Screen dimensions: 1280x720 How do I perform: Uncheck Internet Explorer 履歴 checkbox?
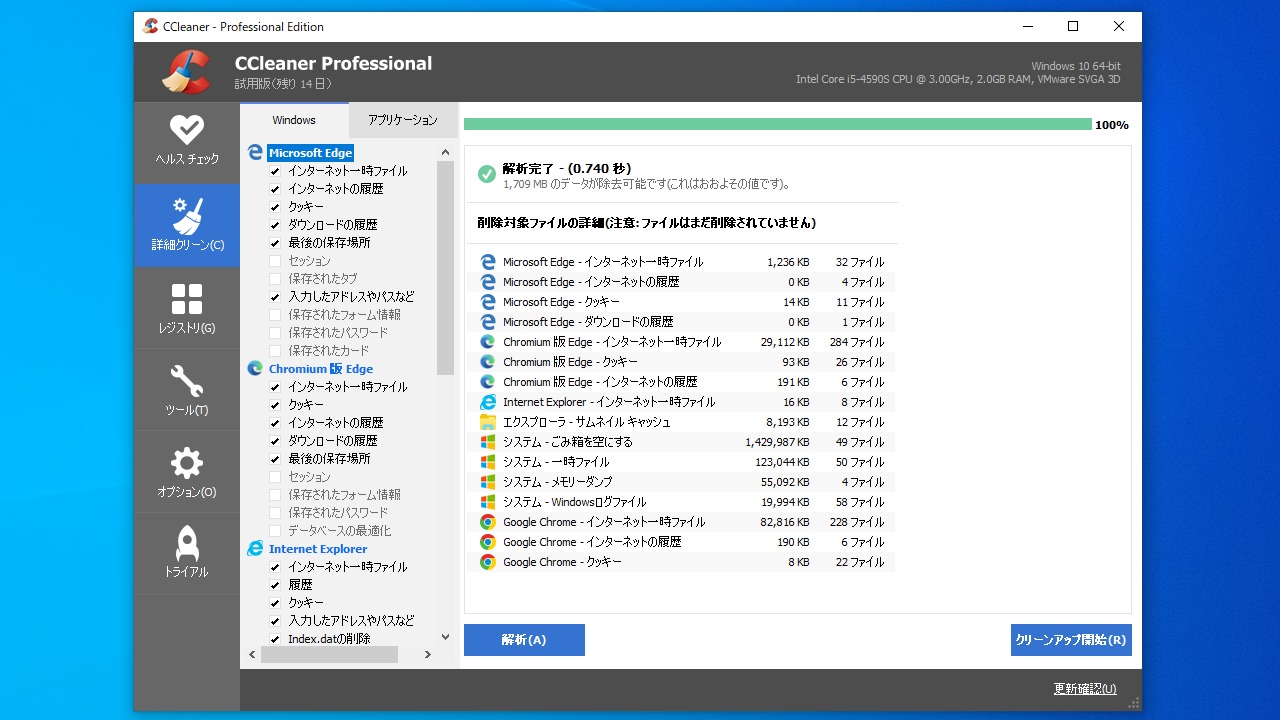[x=276, y=585]
